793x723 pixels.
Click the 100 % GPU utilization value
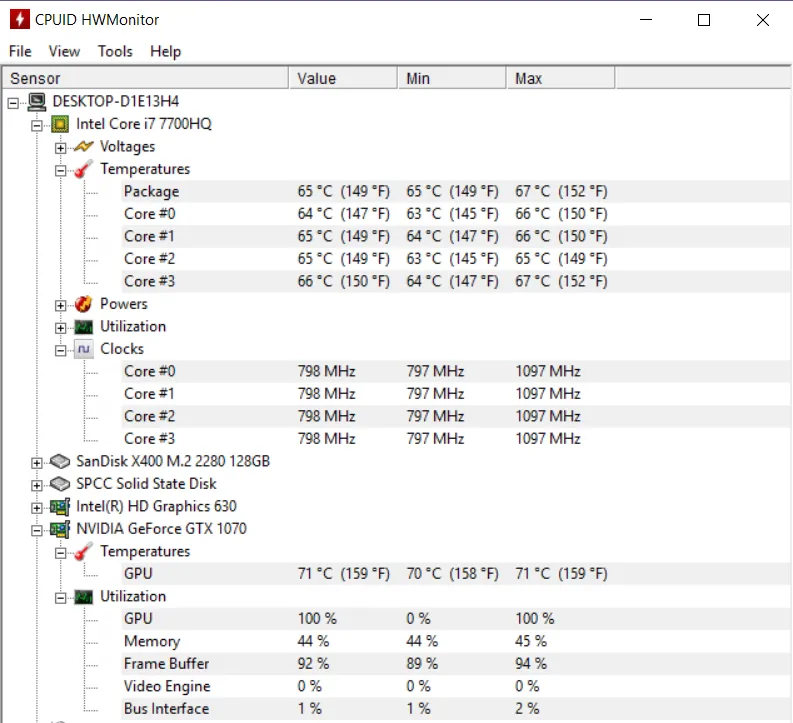tap(317, 619)
